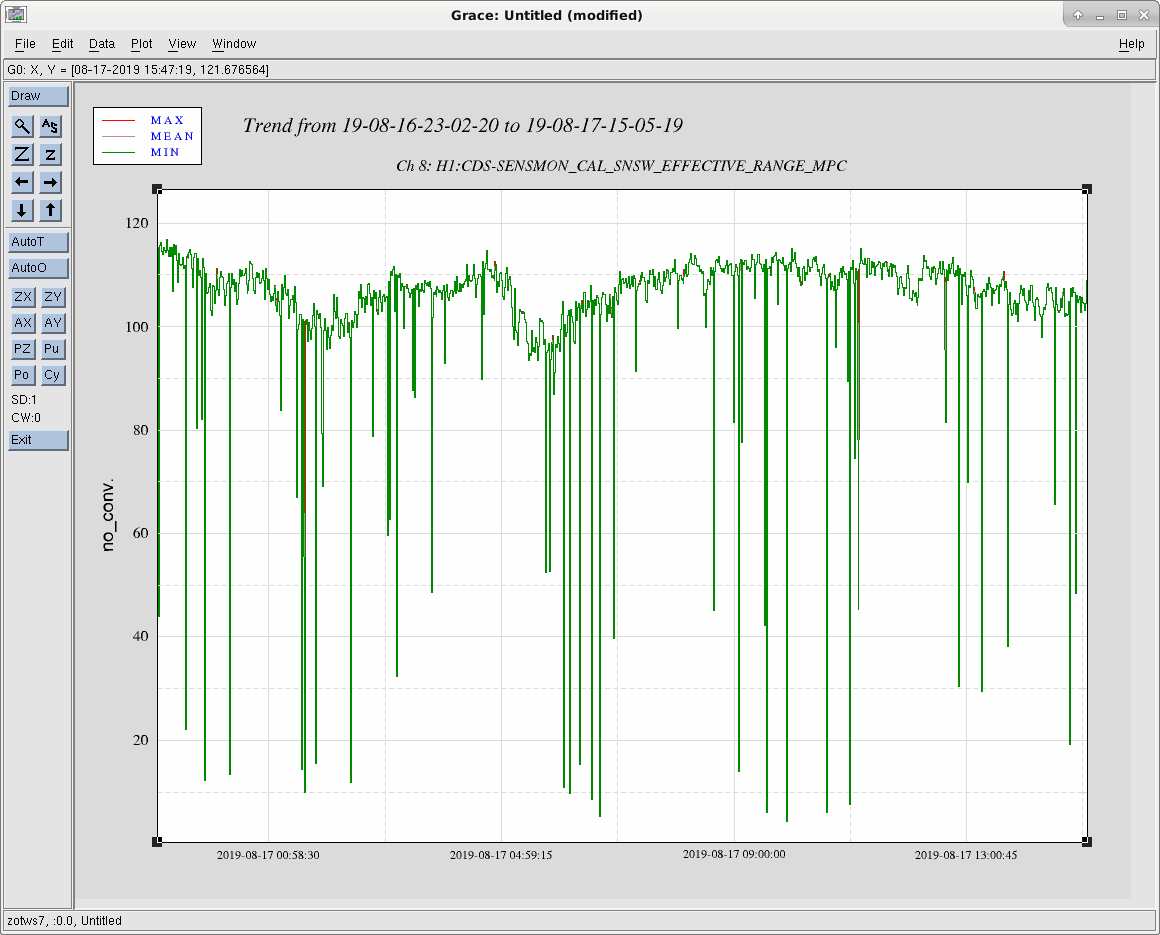Open the Edit menu

click(x=62, y=44)
